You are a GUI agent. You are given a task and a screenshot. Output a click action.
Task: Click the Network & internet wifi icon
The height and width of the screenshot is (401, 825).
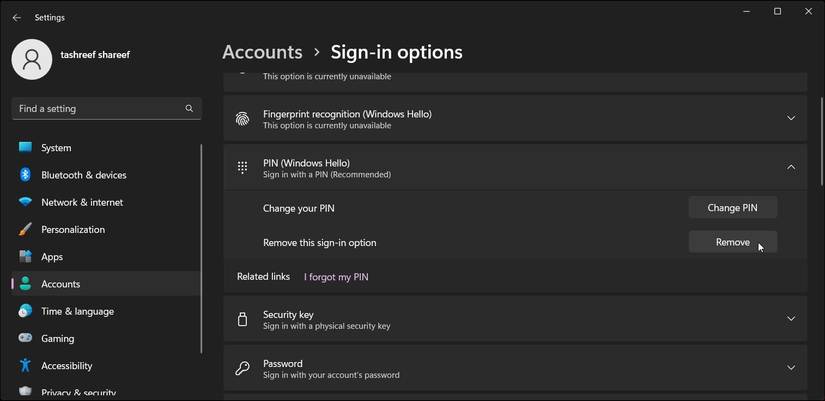coord(25,202)
